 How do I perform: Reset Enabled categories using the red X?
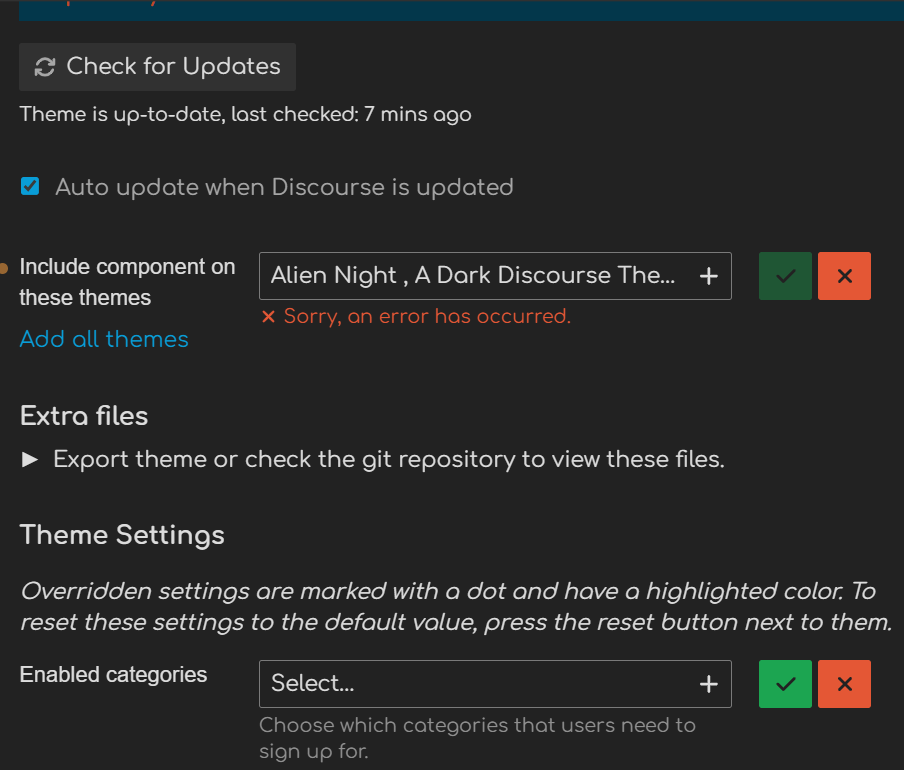pos(844,684)
